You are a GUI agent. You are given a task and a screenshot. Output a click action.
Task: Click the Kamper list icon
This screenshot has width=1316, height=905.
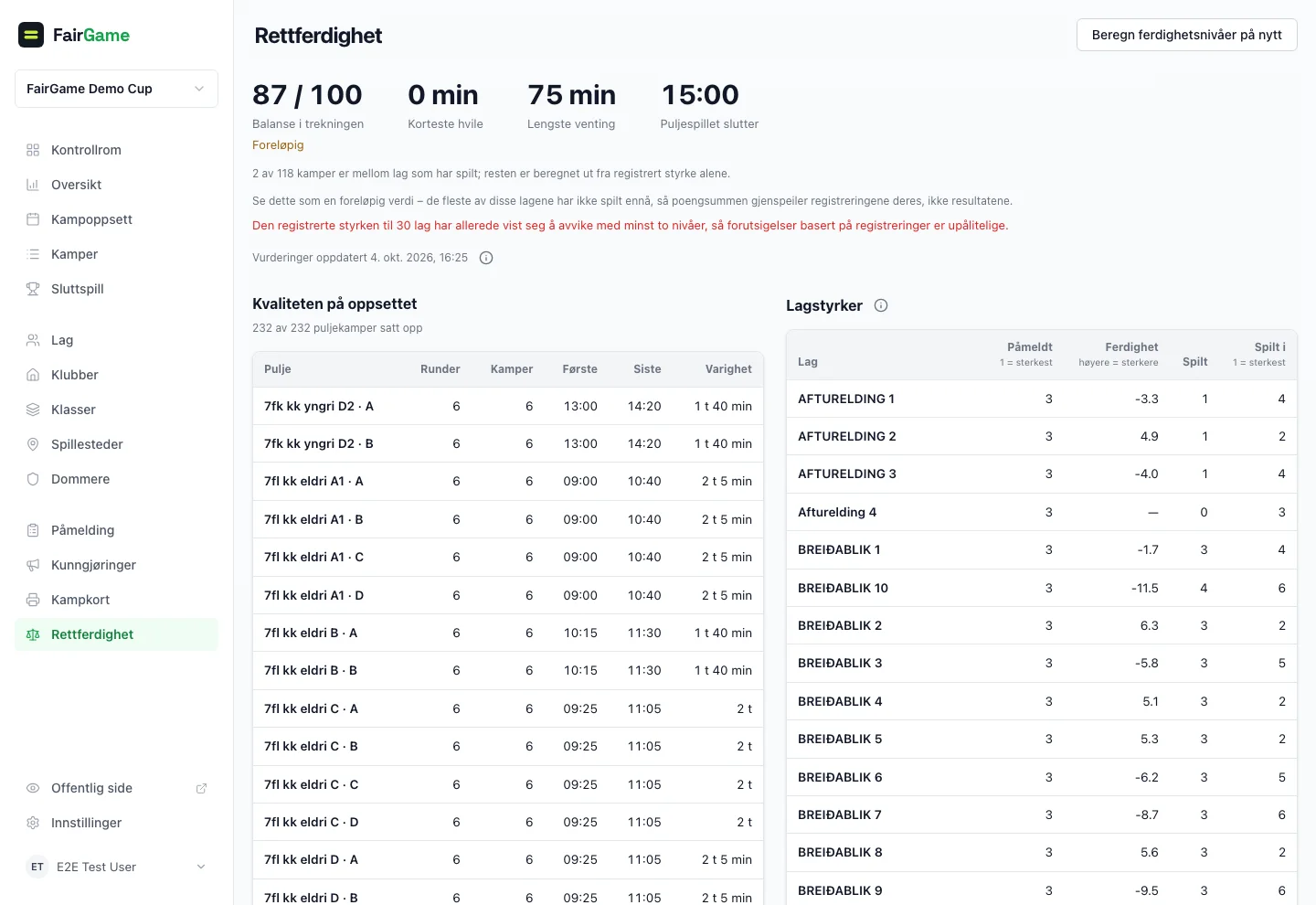[x=33, y=254]
